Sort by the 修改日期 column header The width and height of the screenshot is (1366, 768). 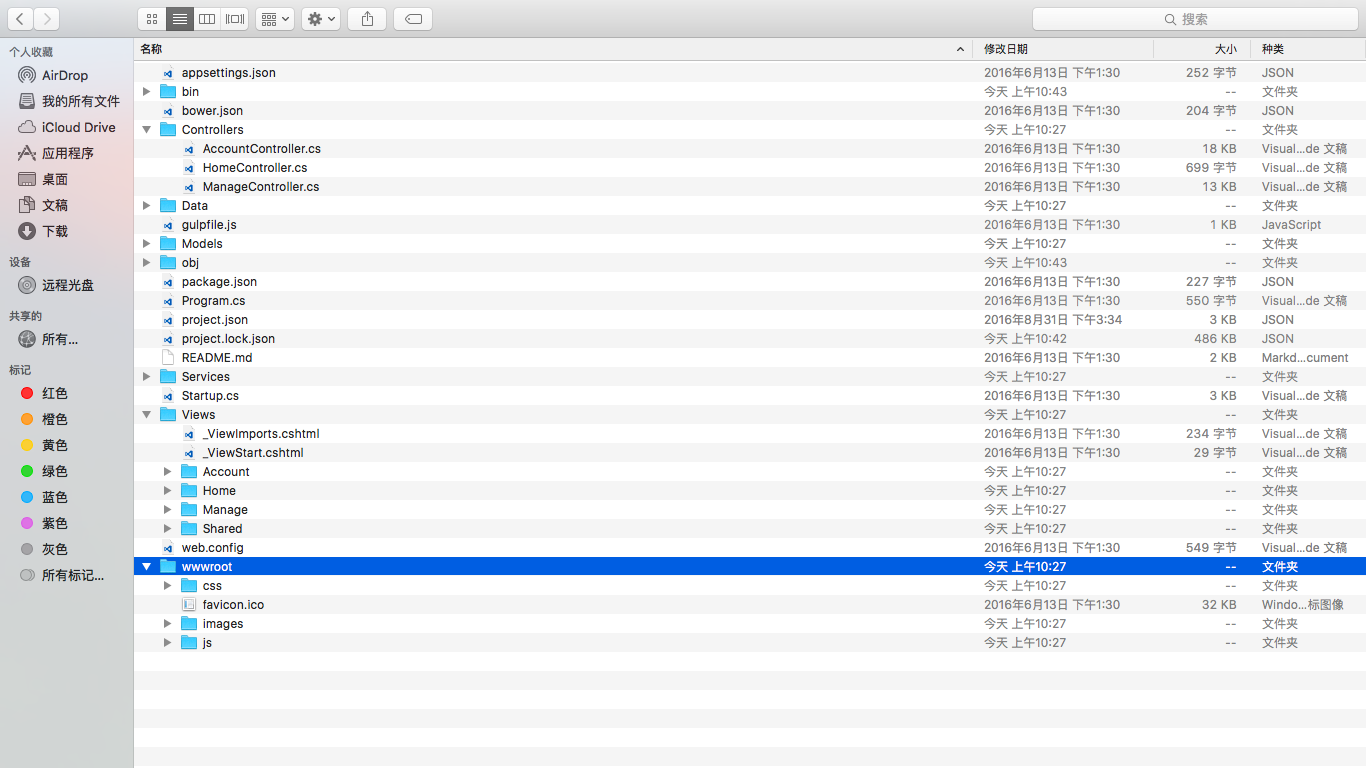1064,49
